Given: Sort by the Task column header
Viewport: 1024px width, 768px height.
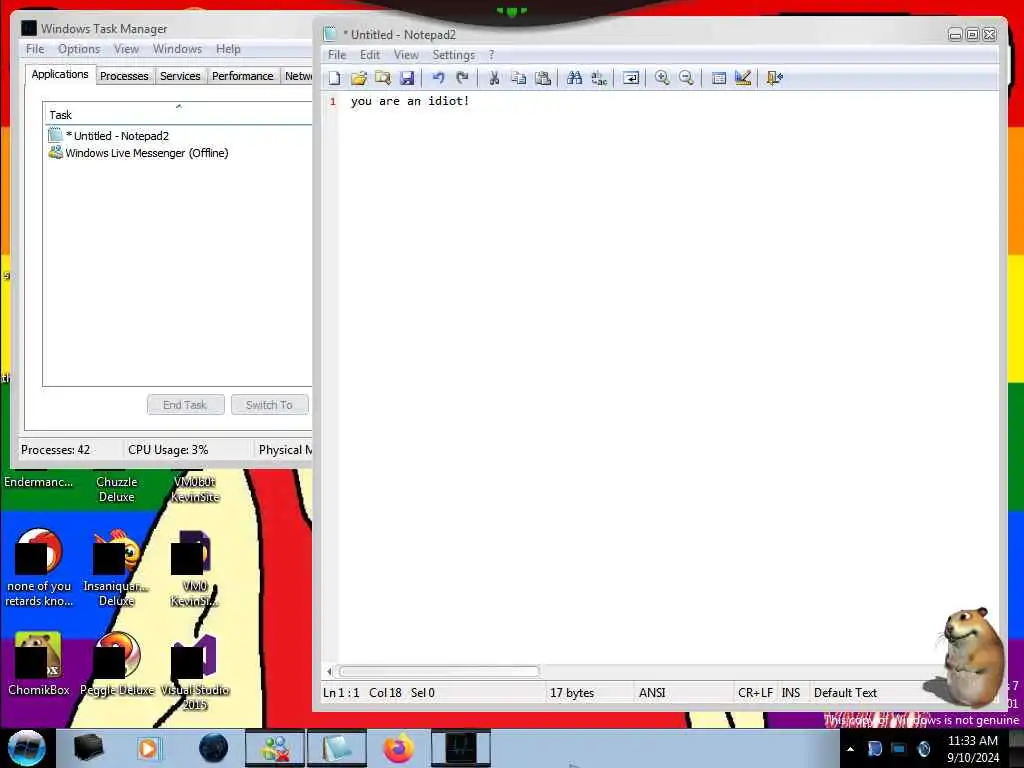Looking at the screenshot, I should (x=178, y=114).
